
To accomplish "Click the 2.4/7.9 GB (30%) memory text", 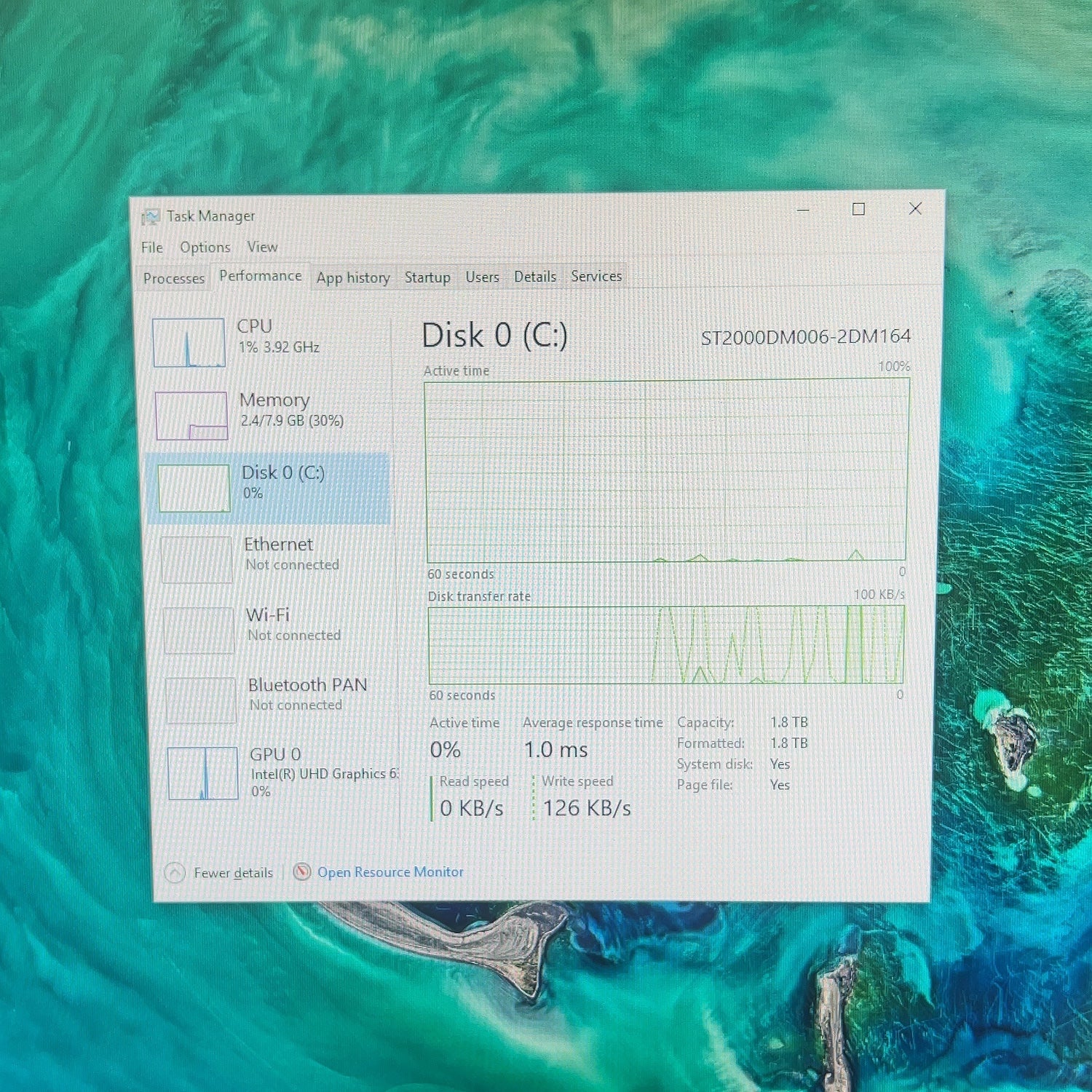I will point(292,421).
